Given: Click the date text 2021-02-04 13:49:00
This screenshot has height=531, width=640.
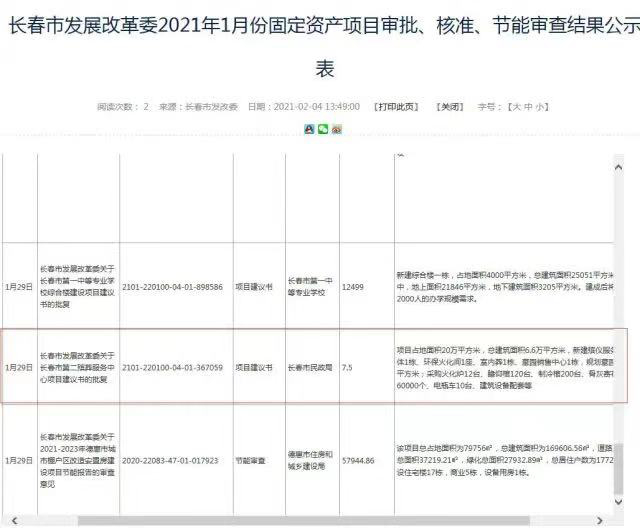Looking at the screenshot, I should pyautogui.click(x=317, y=107).
